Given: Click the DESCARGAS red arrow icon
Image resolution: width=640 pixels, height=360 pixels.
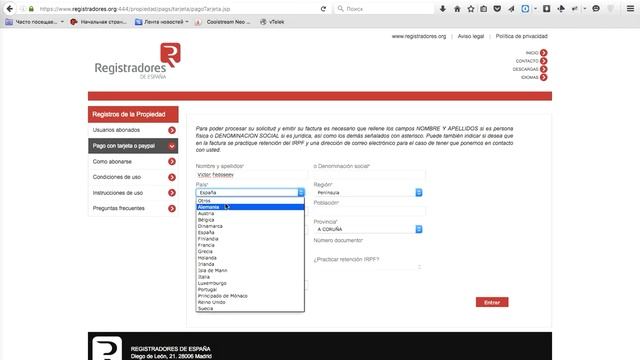Looking at the screenshot, I should pos(544,69).
